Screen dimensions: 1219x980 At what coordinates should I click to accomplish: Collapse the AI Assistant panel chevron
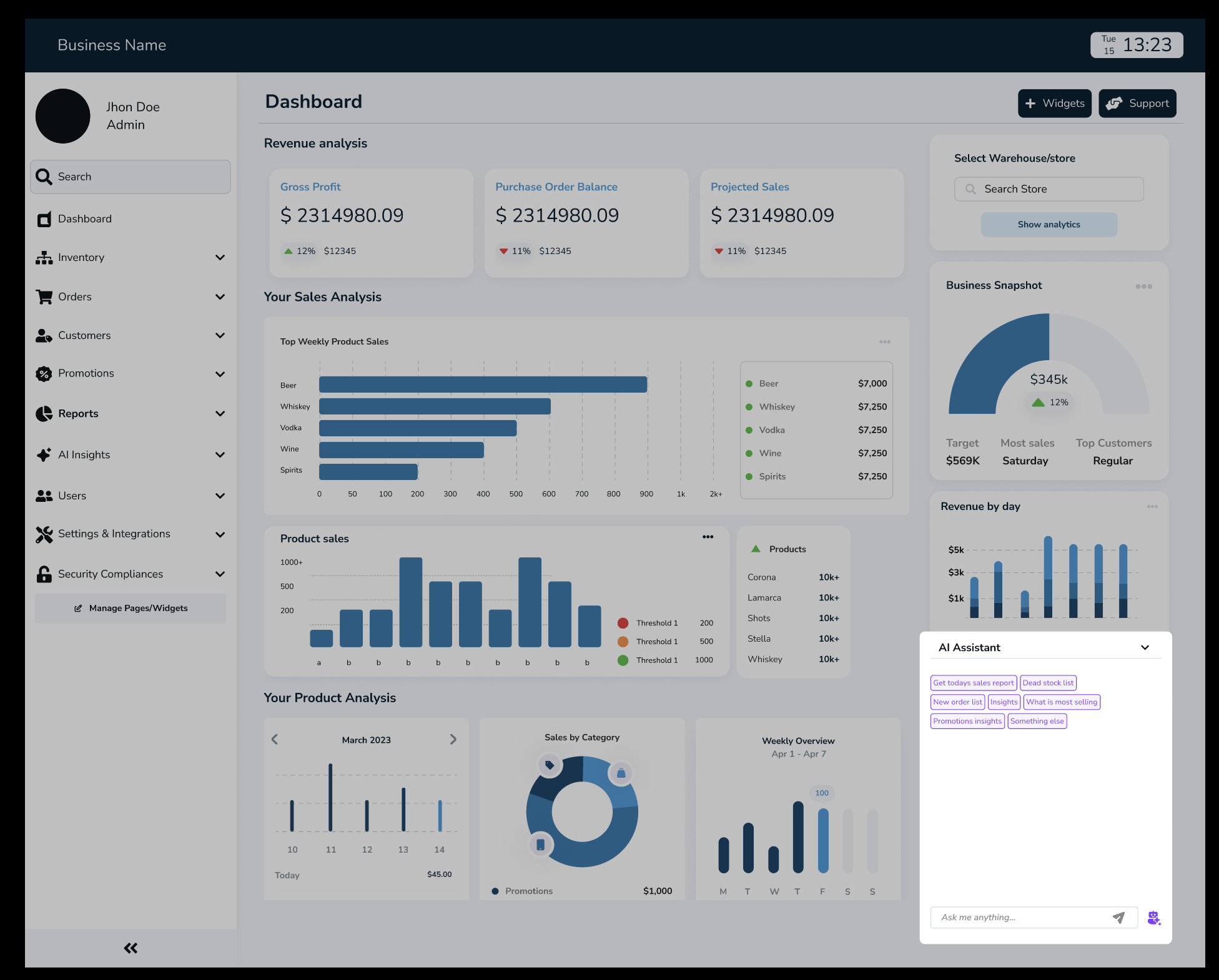(x=1145, y=648)
